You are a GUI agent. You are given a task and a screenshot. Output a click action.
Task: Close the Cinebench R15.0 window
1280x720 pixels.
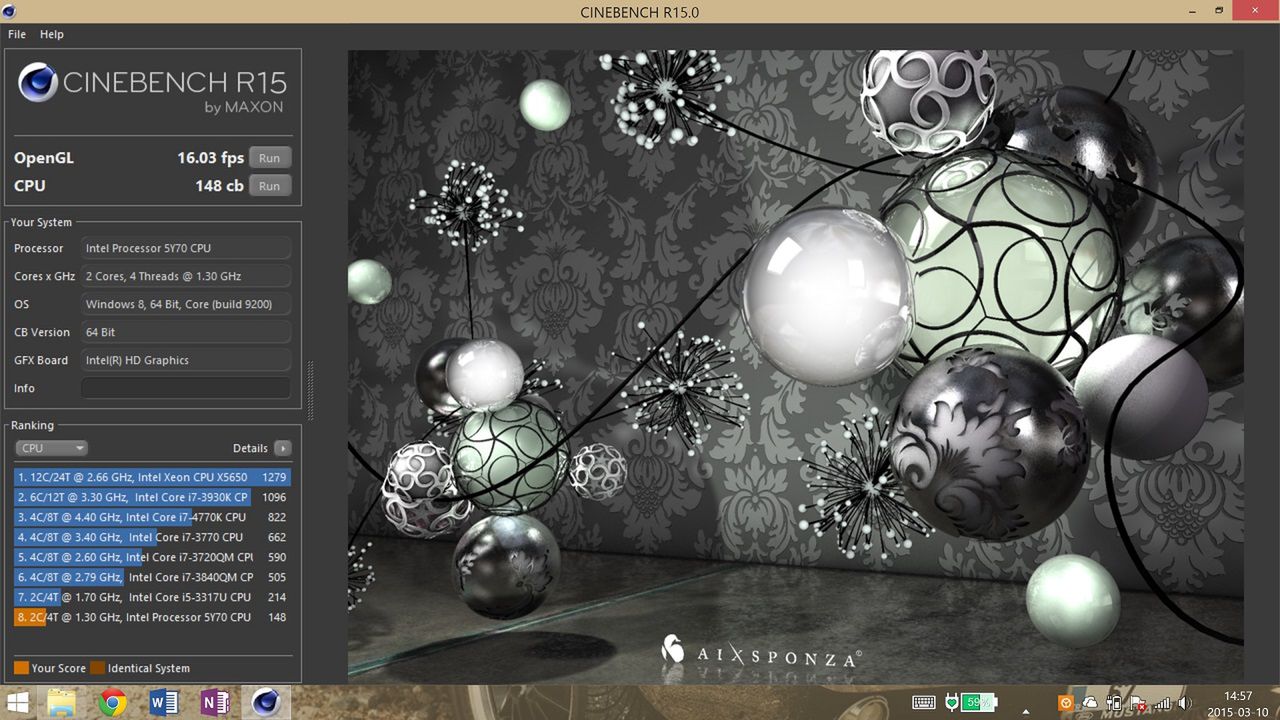tap(1256, 10)
